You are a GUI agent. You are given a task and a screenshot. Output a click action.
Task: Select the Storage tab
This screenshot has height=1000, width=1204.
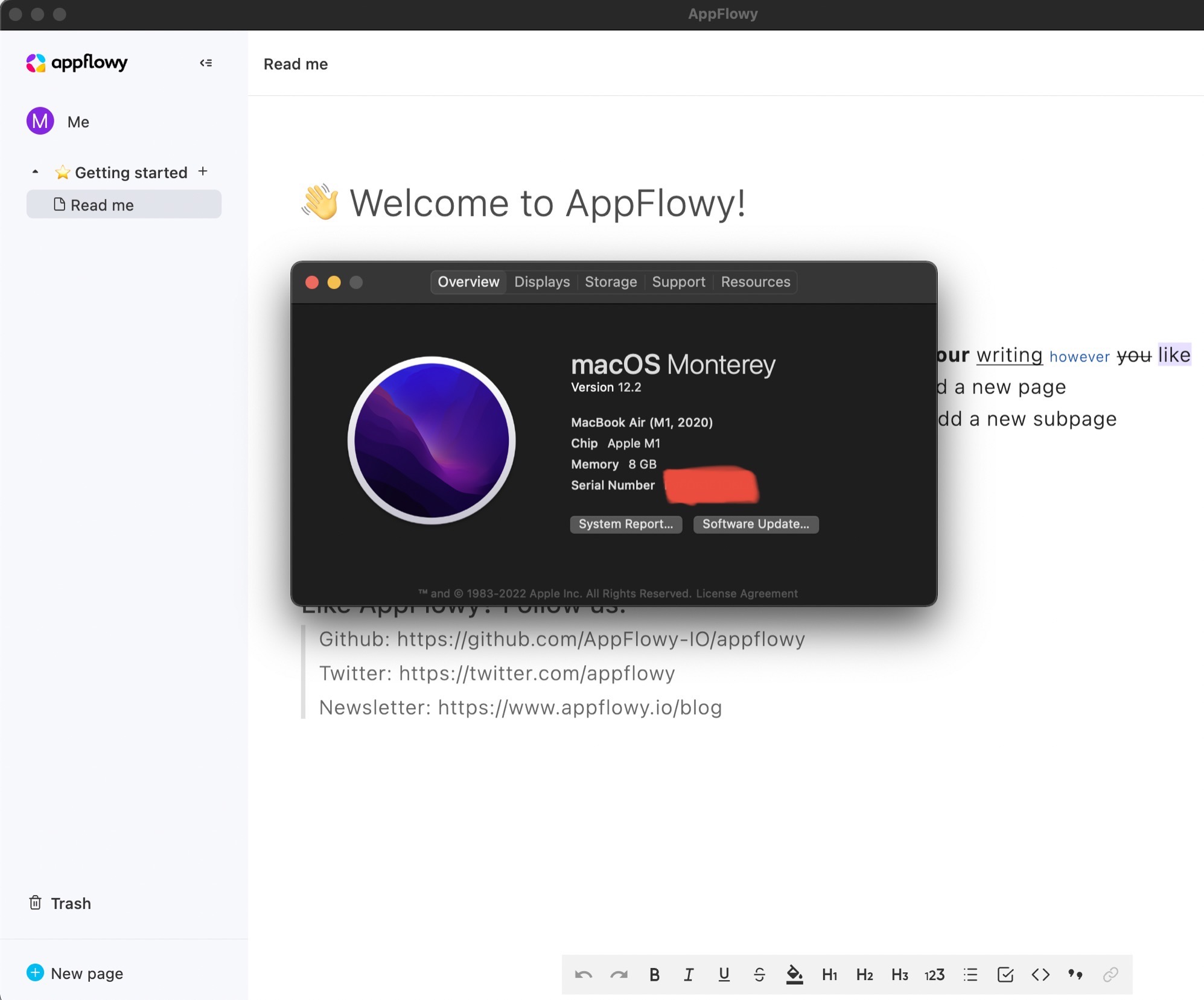[x=611, y=281]
